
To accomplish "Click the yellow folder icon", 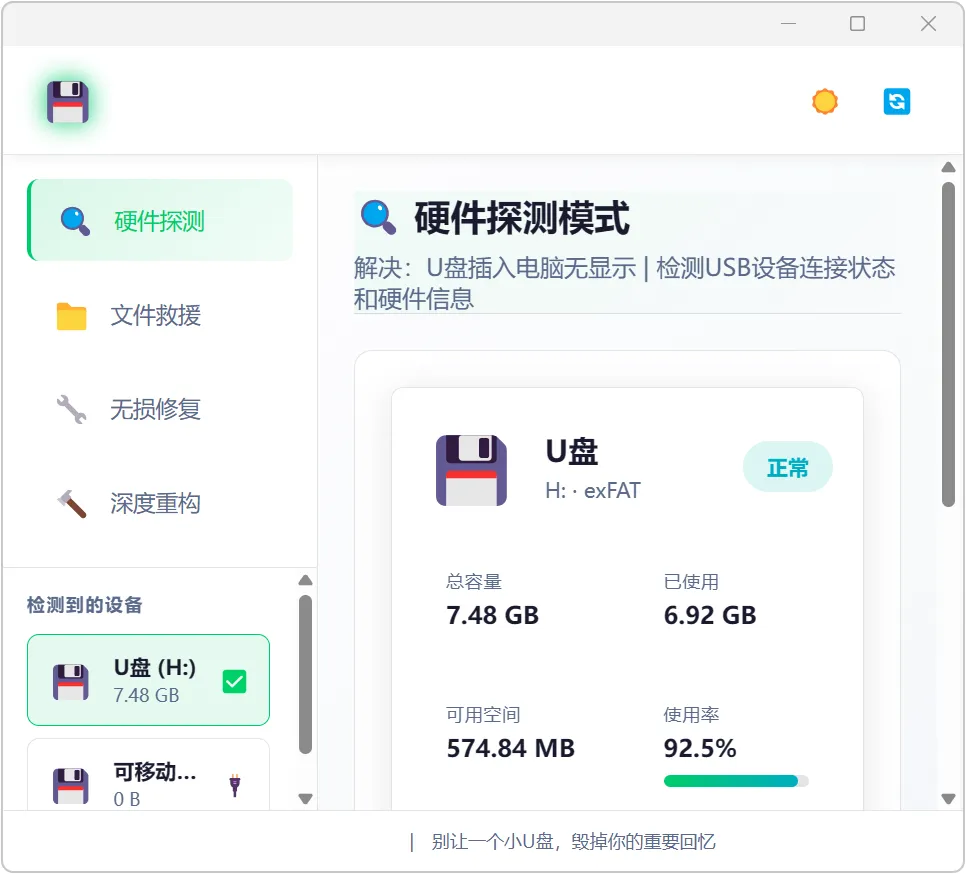I will [x=71, y=316].
